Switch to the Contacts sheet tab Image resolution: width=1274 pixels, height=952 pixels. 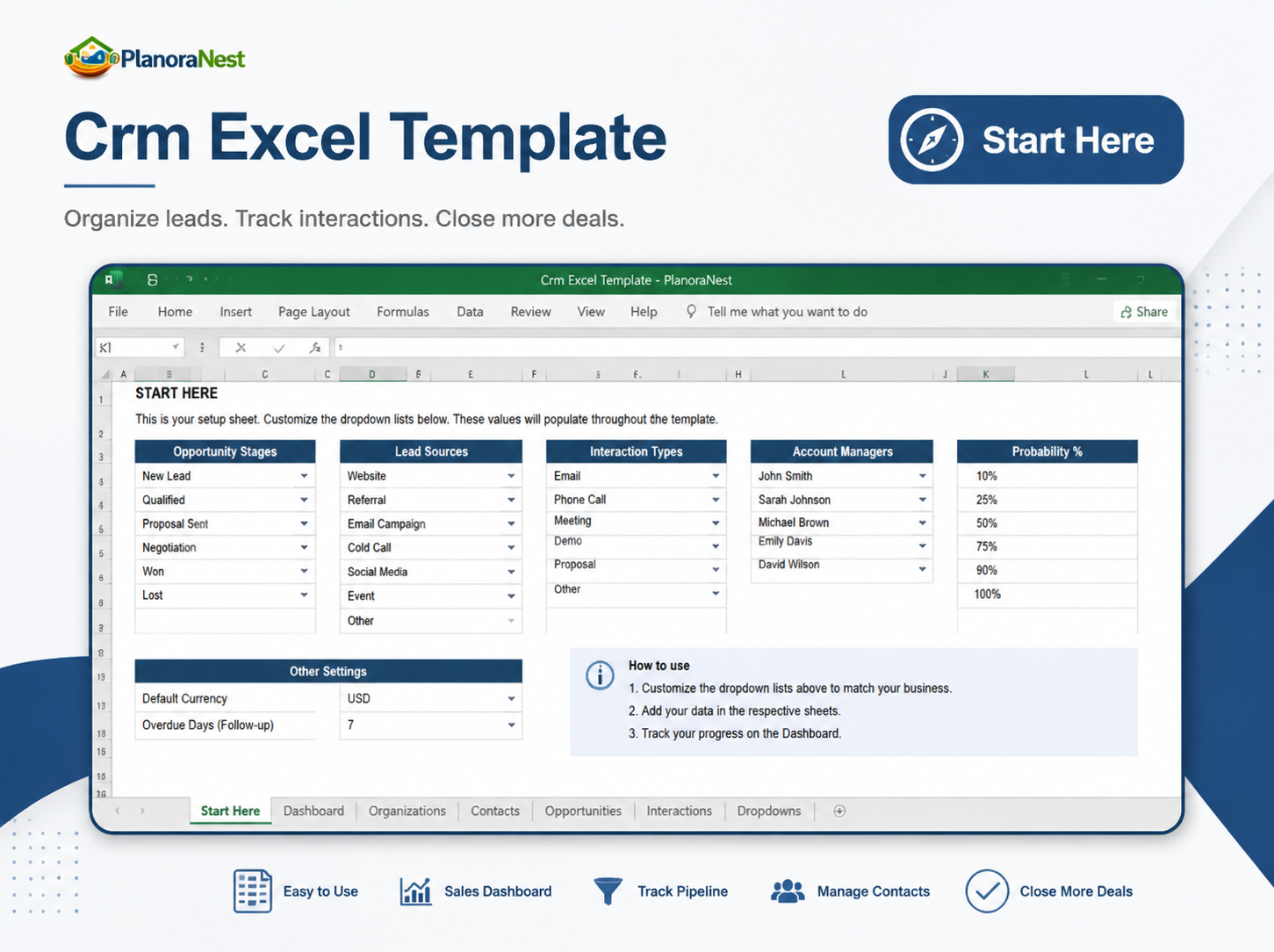[x=495, y=811]
